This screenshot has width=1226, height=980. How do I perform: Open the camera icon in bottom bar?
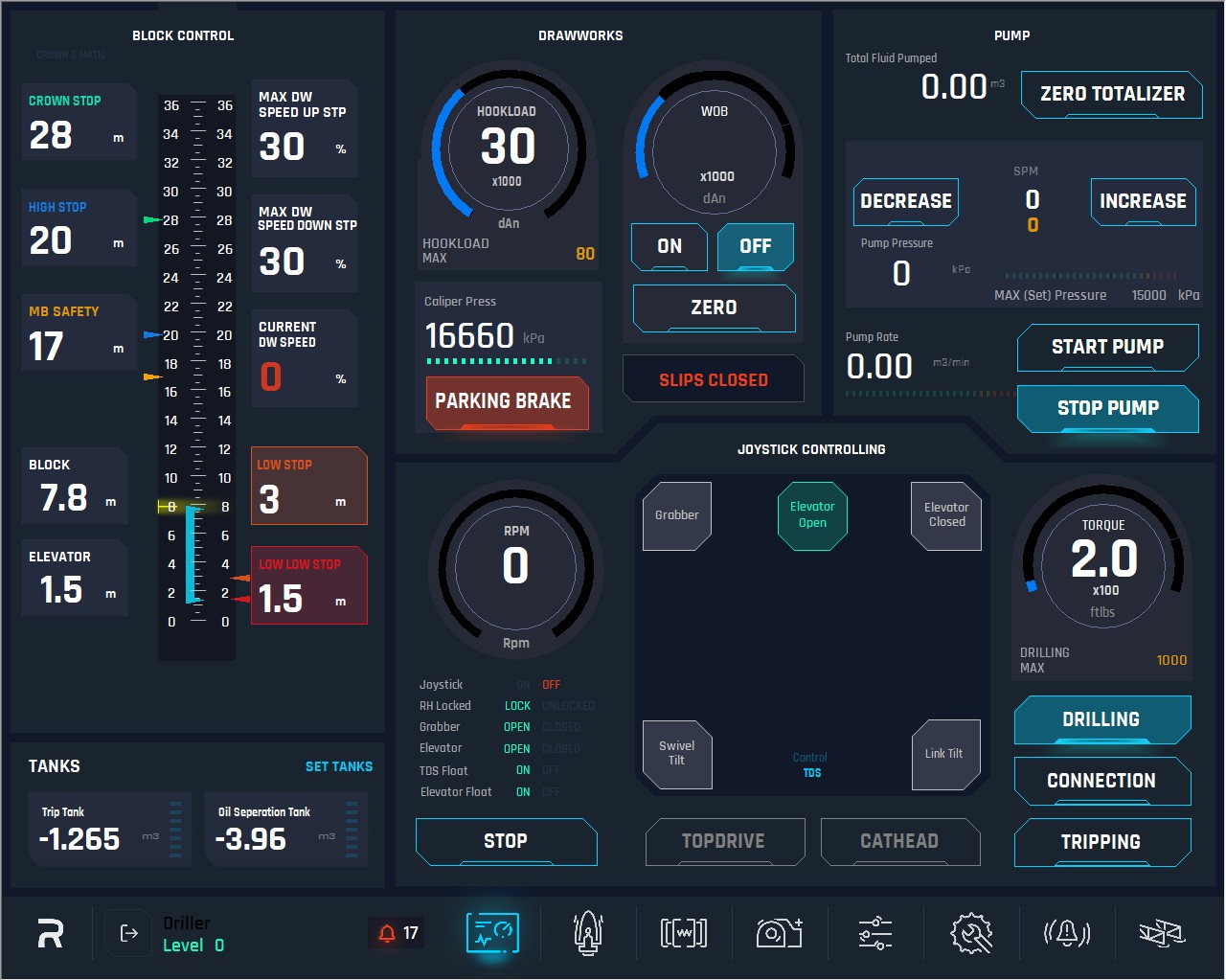tap(780, 932)
